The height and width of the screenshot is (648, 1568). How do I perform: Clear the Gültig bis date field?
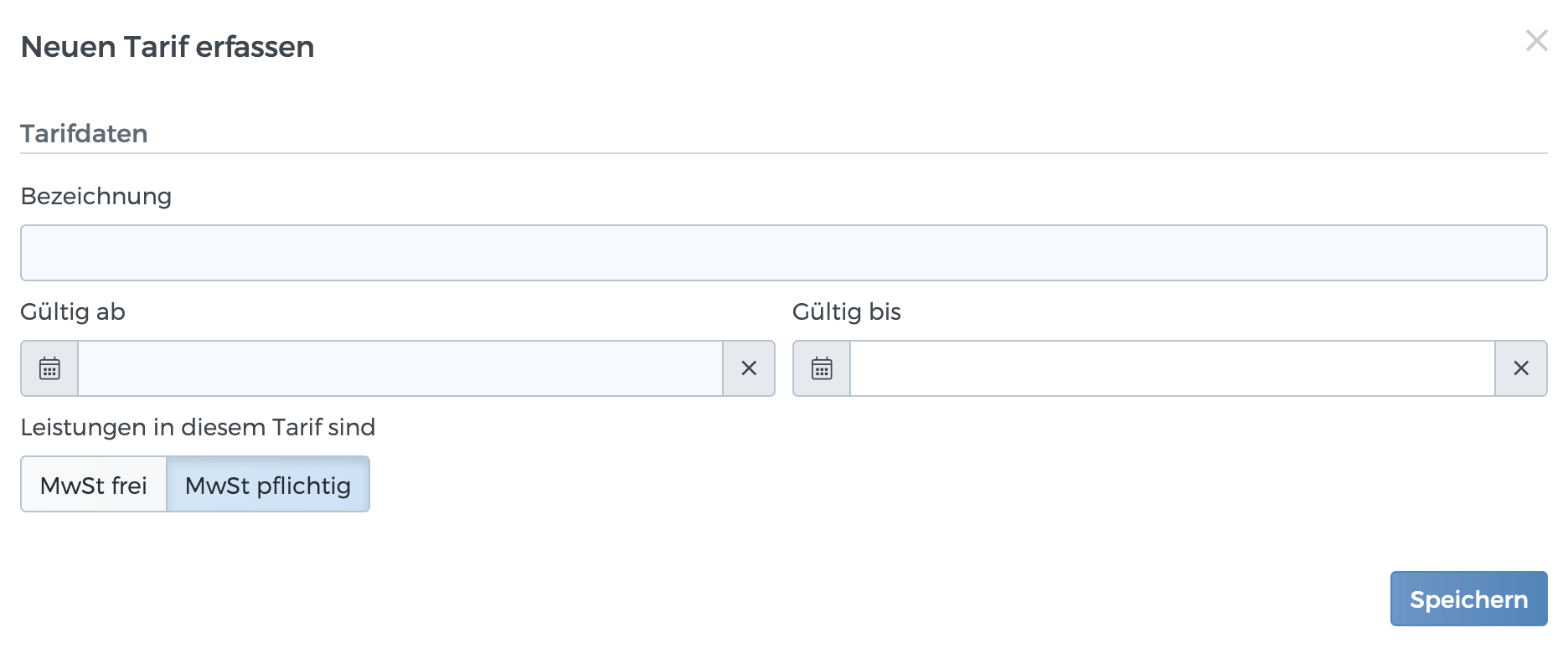1521,368
